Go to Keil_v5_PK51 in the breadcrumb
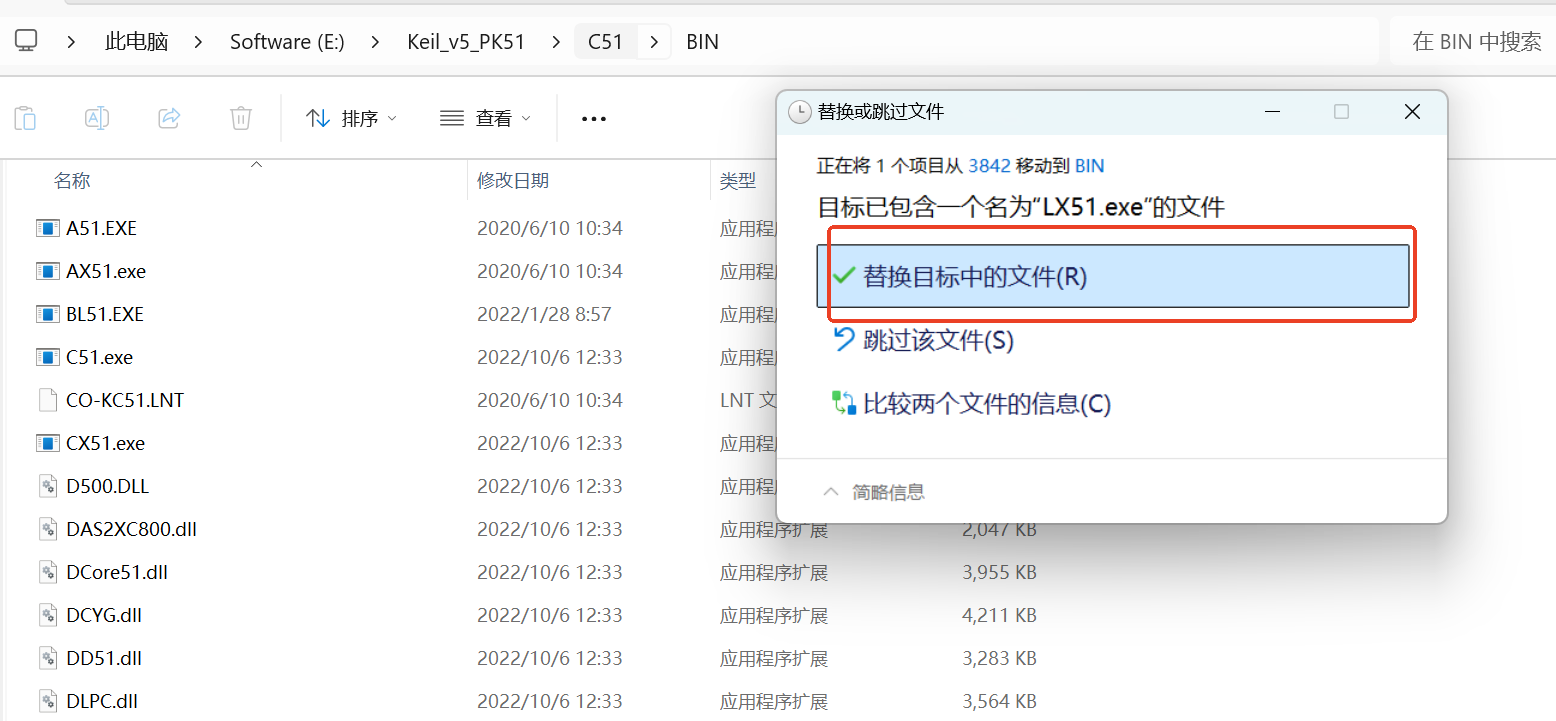Viewport: 1556px width, 721px height. (x=466, y=42)
